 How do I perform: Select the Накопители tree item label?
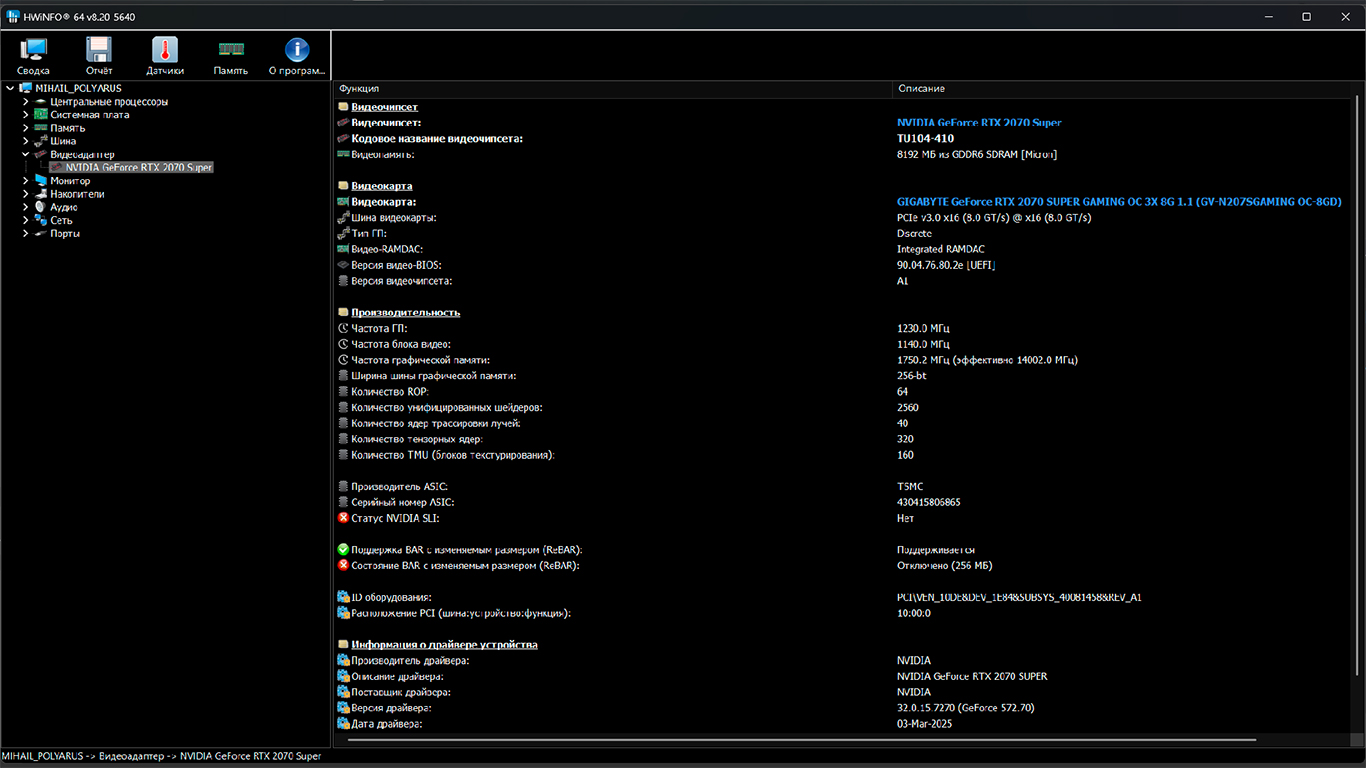point(77,194)
